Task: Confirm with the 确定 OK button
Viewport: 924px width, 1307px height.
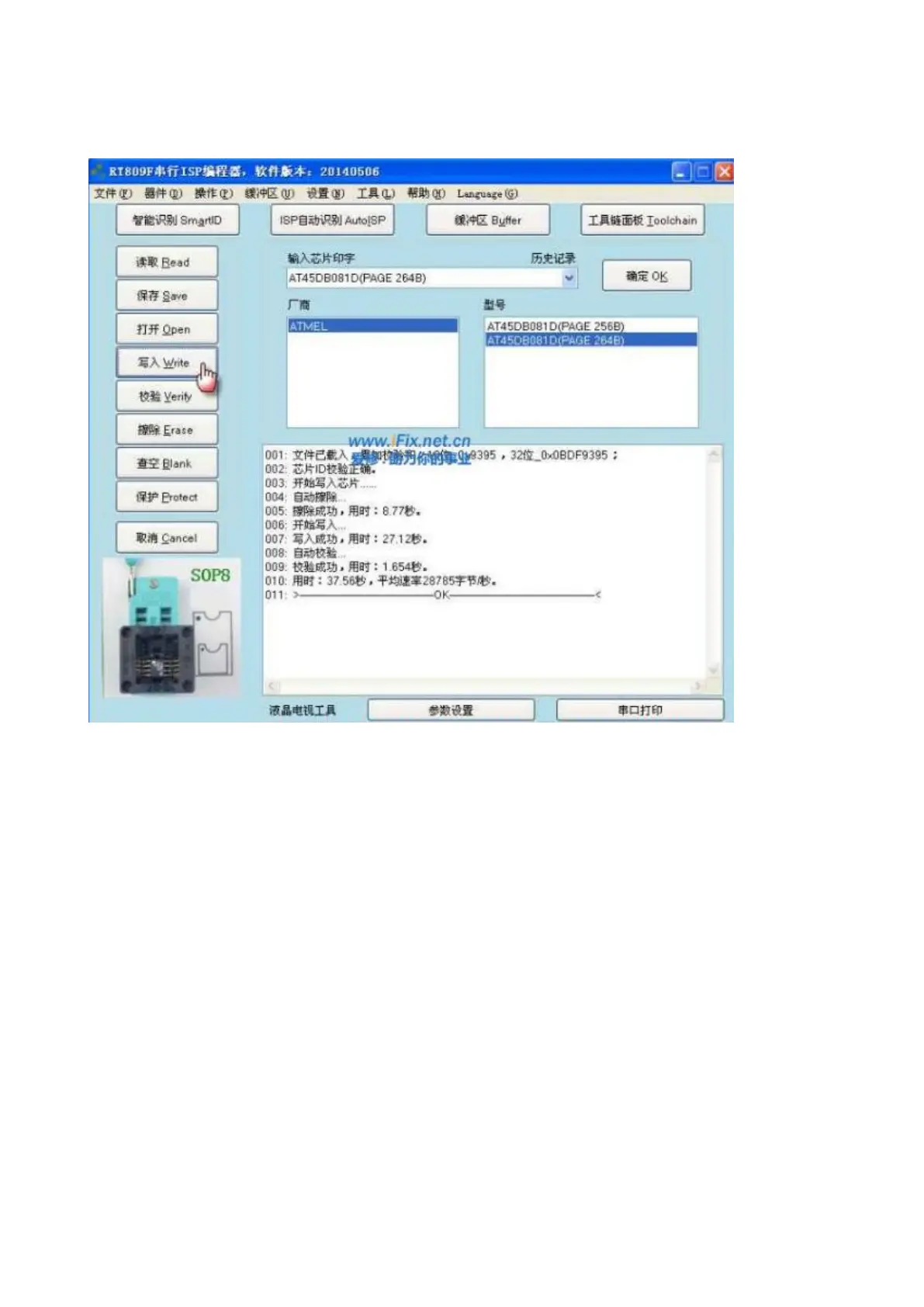Action: (x=646, y=276)
